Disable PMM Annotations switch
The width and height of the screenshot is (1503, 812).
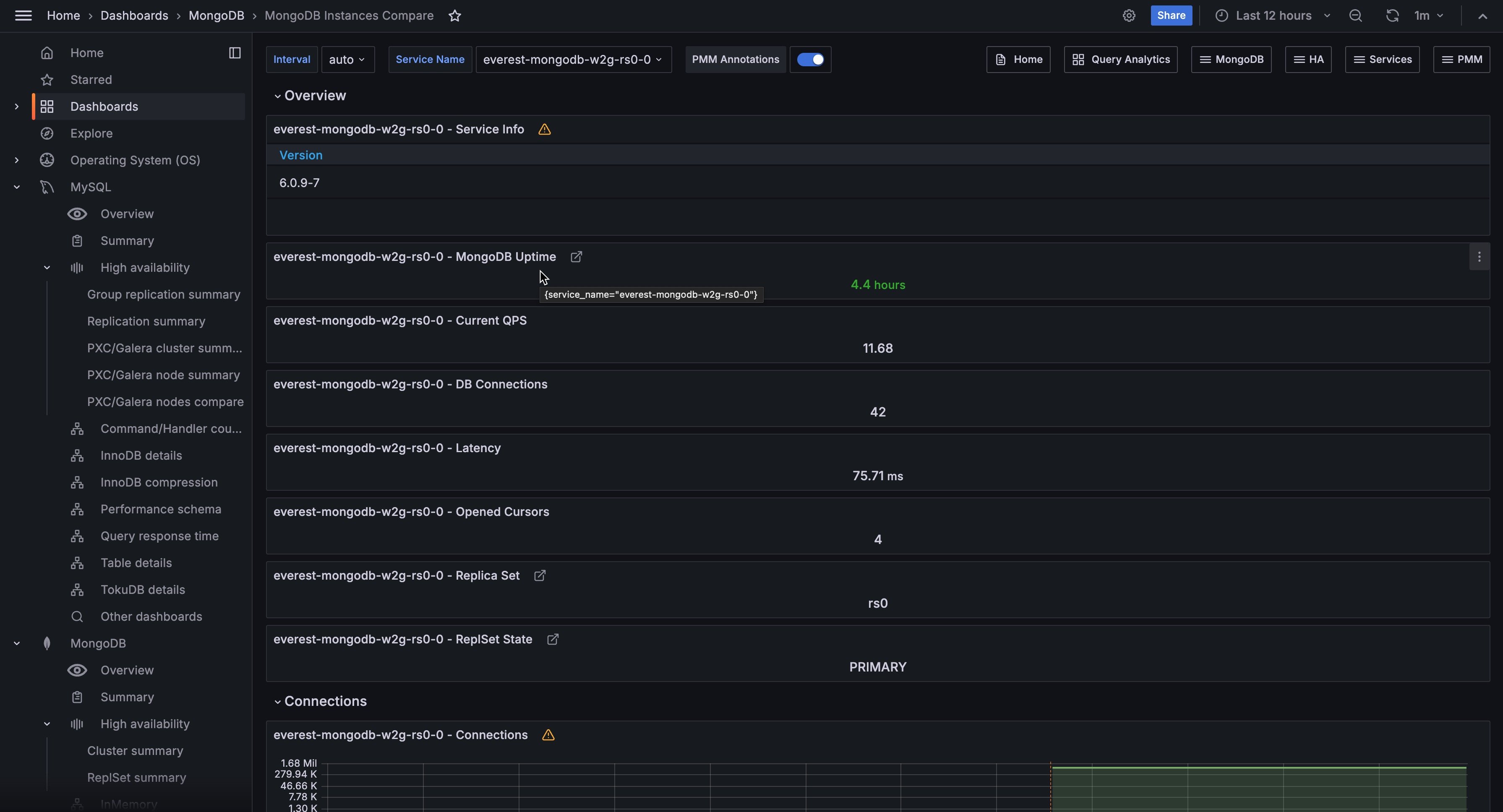click(x=810, y=60)
